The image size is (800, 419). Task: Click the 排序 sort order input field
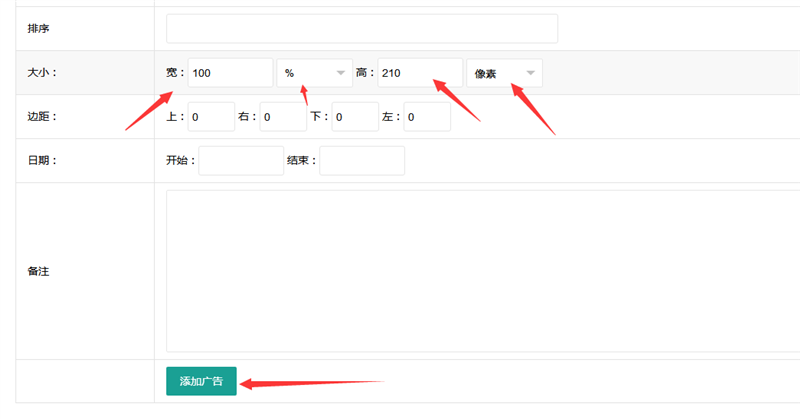click(361, 29)
